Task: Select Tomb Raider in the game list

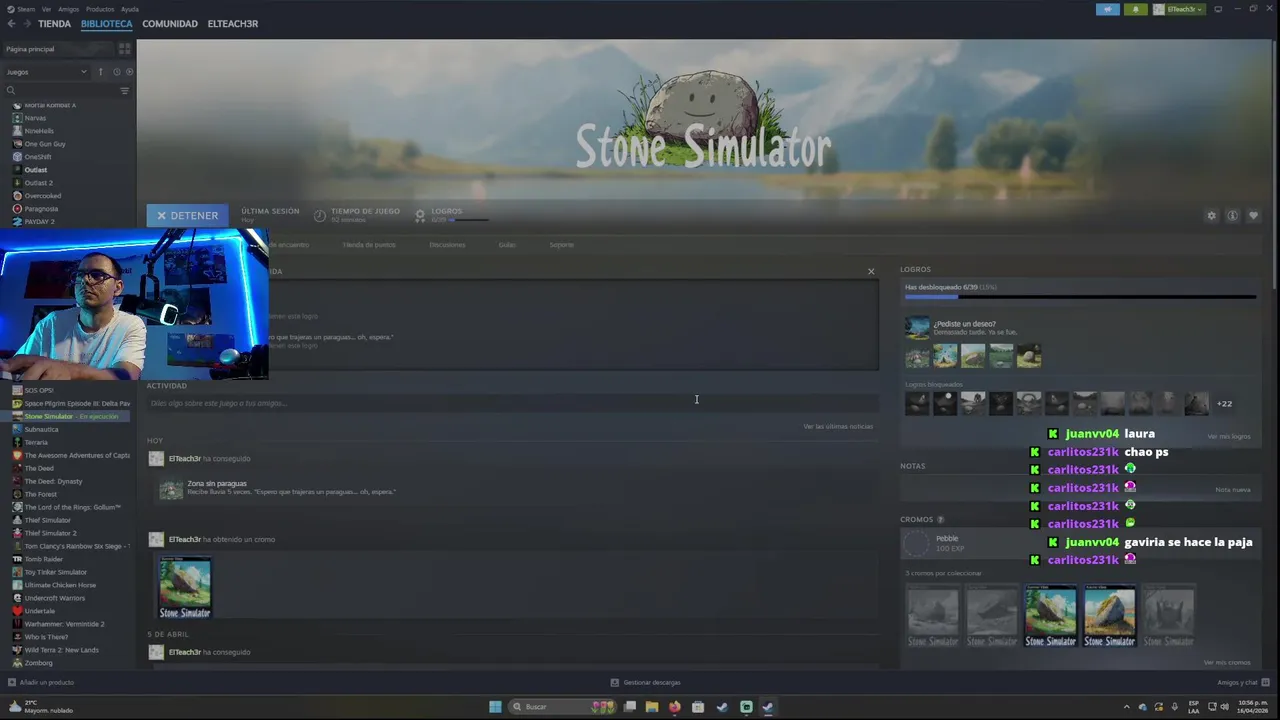Action: pos(43,559)
